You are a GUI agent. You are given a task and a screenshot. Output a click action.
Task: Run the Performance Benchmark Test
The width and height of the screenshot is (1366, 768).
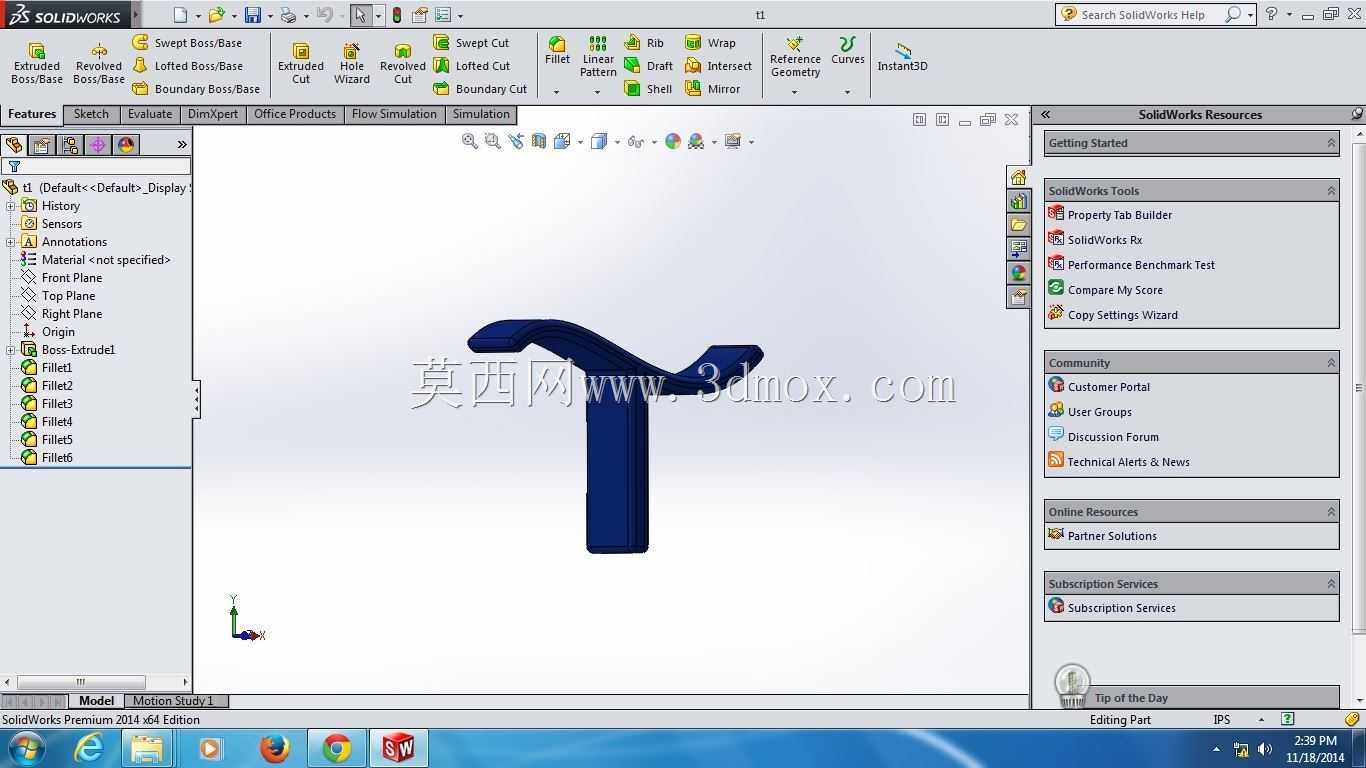pyautogui.click(x=1141, y=265)
